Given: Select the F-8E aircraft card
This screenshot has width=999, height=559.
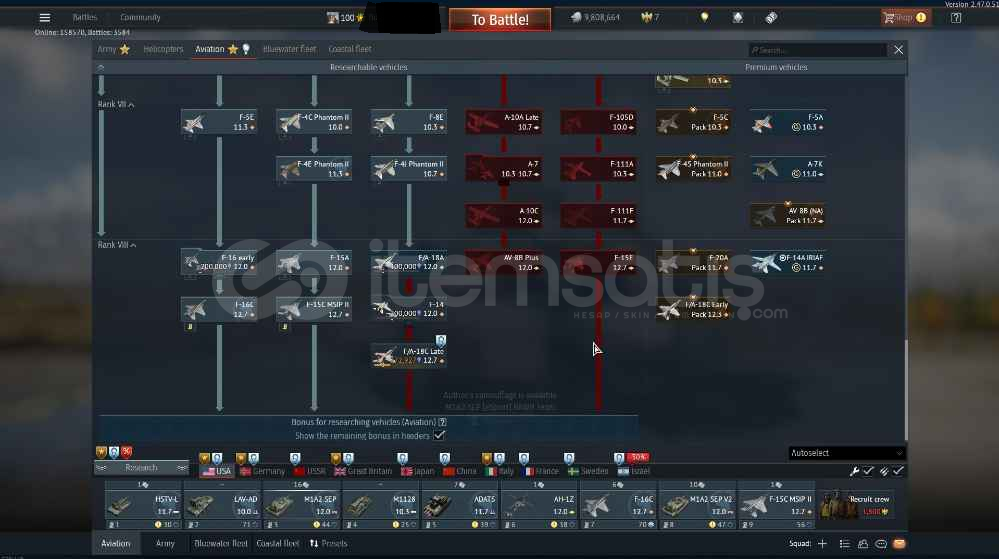Looking at the screenshot, I should [408, 122].
